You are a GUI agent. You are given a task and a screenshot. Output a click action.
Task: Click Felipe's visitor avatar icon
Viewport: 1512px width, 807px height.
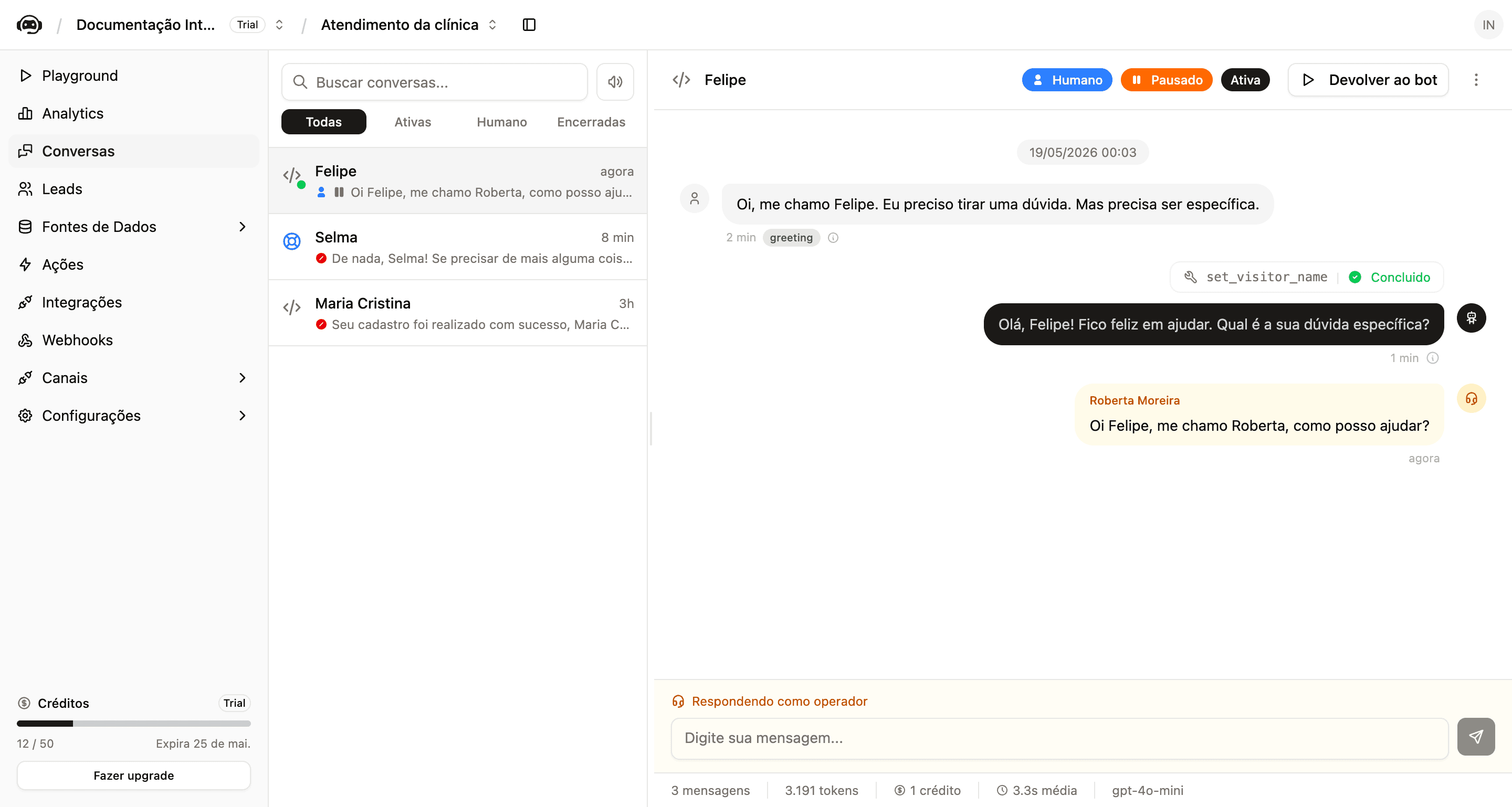(695, 198)
